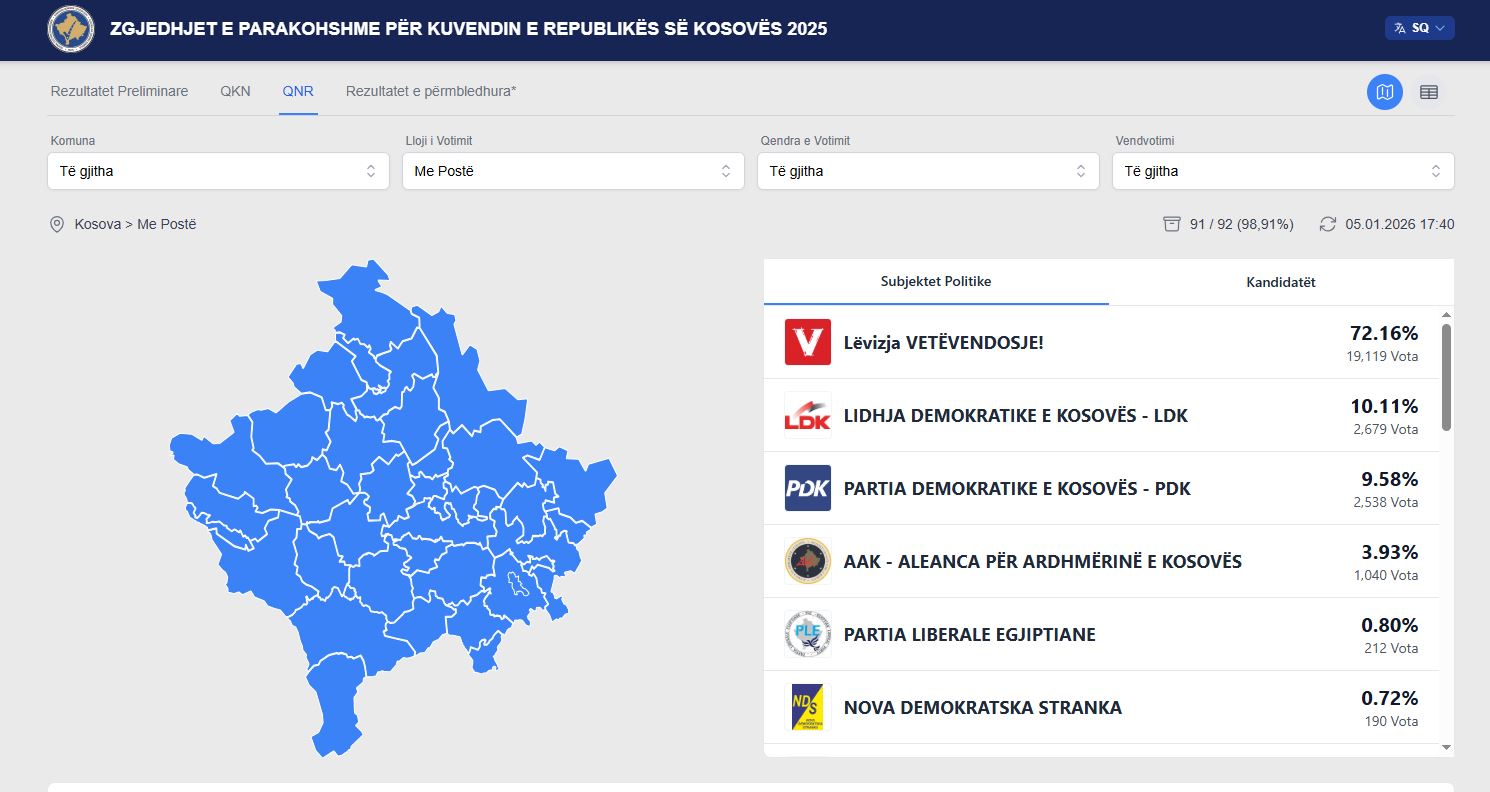1490x792 pixels.
Task: Click the Vetëvendosje party logo
Action: (807, 342)
